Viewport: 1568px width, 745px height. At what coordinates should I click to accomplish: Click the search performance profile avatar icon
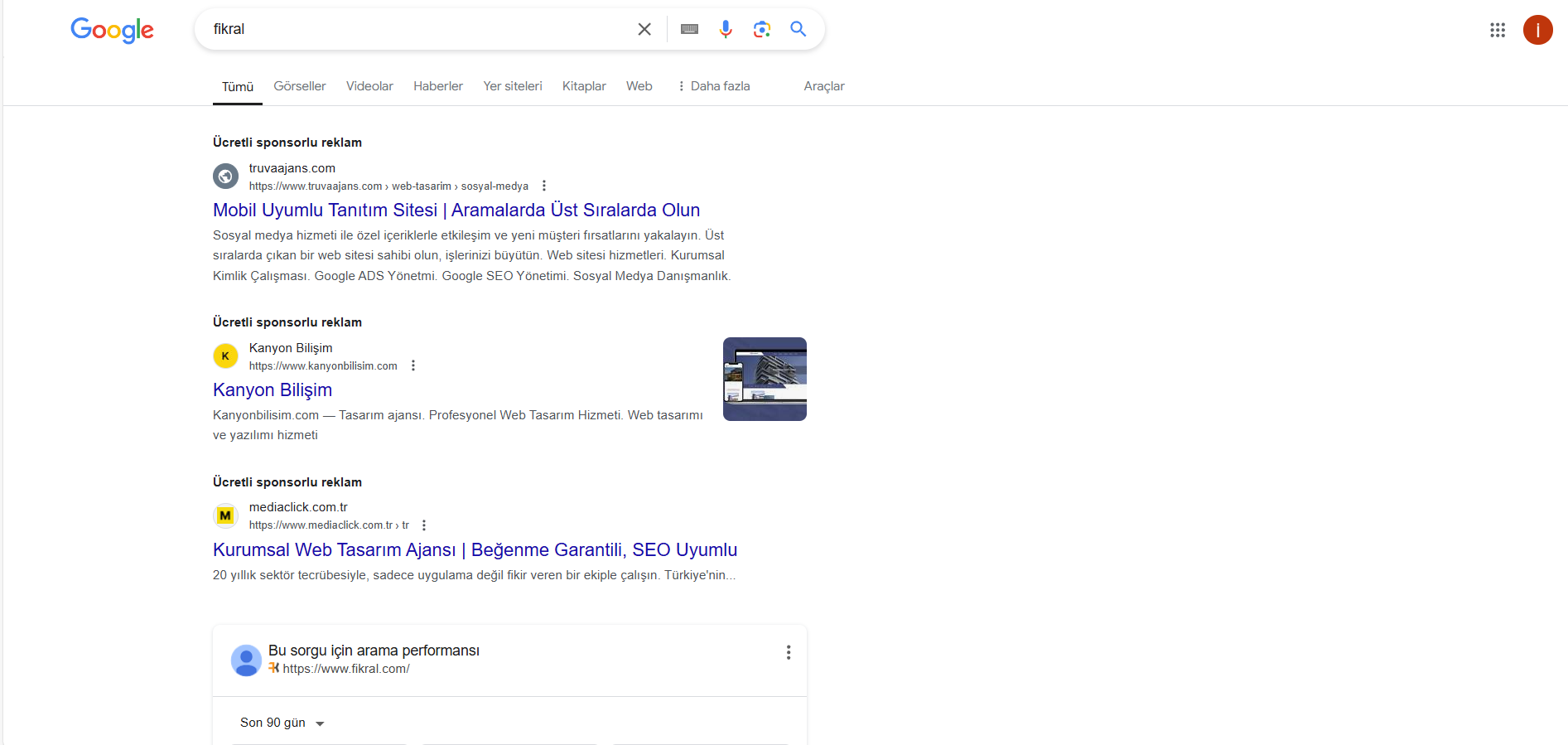click(246, 660)
